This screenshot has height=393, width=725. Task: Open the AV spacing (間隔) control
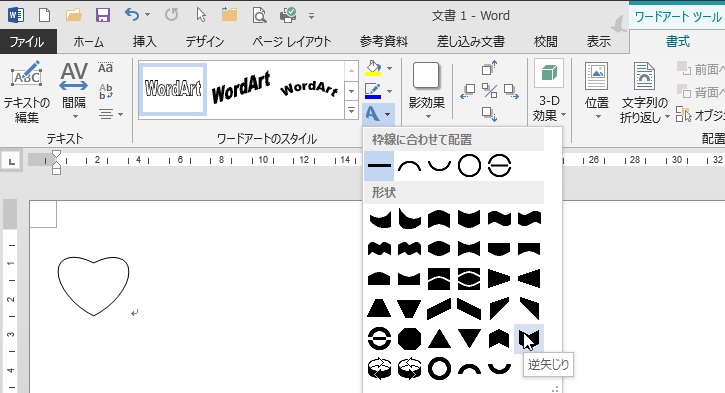point(74,91)
